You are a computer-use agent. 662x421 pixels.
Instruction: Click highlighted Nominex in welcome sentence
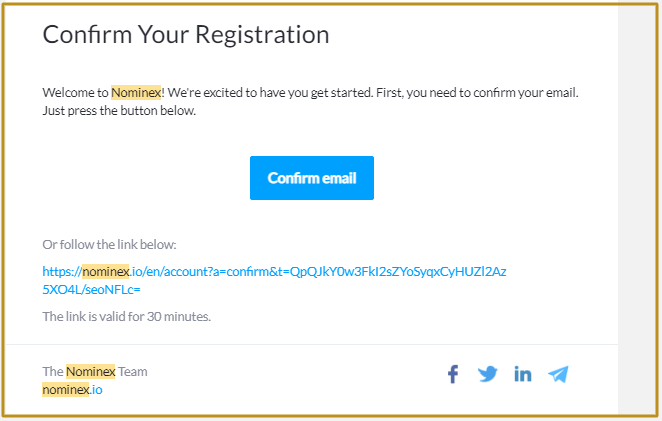(x=136, y=92)
